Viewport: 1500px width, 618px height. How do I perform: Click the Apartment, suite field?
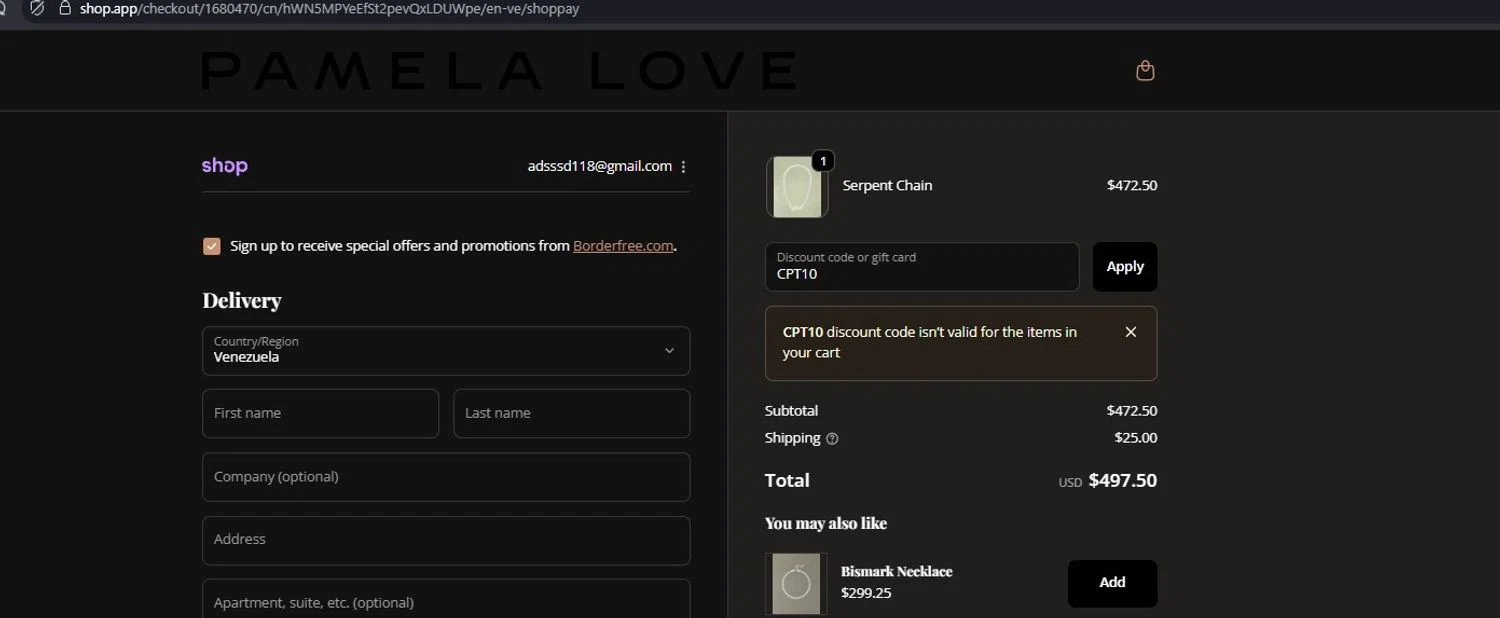tap(446, 600)
